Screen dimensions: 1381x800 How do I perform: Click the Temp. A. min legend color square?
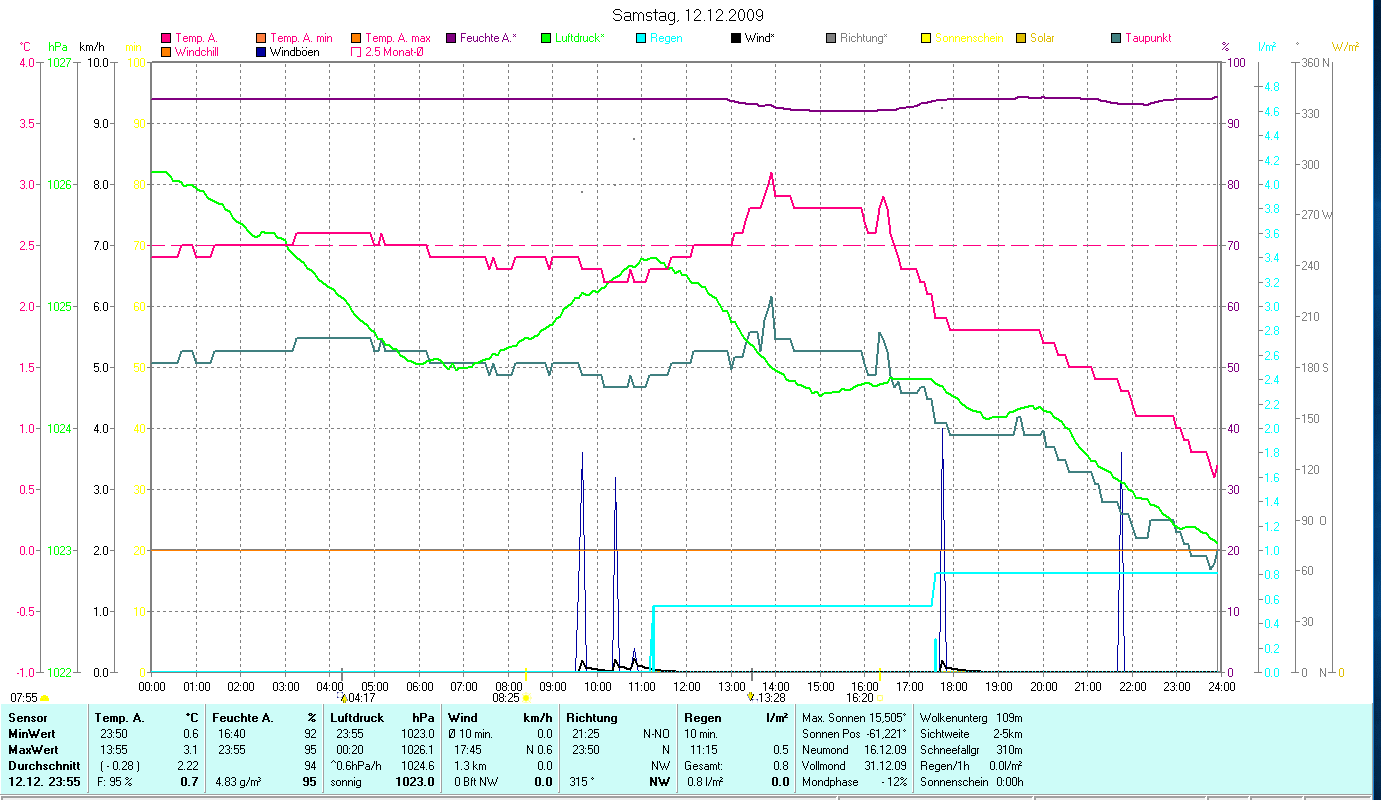[x=261, y=38]
